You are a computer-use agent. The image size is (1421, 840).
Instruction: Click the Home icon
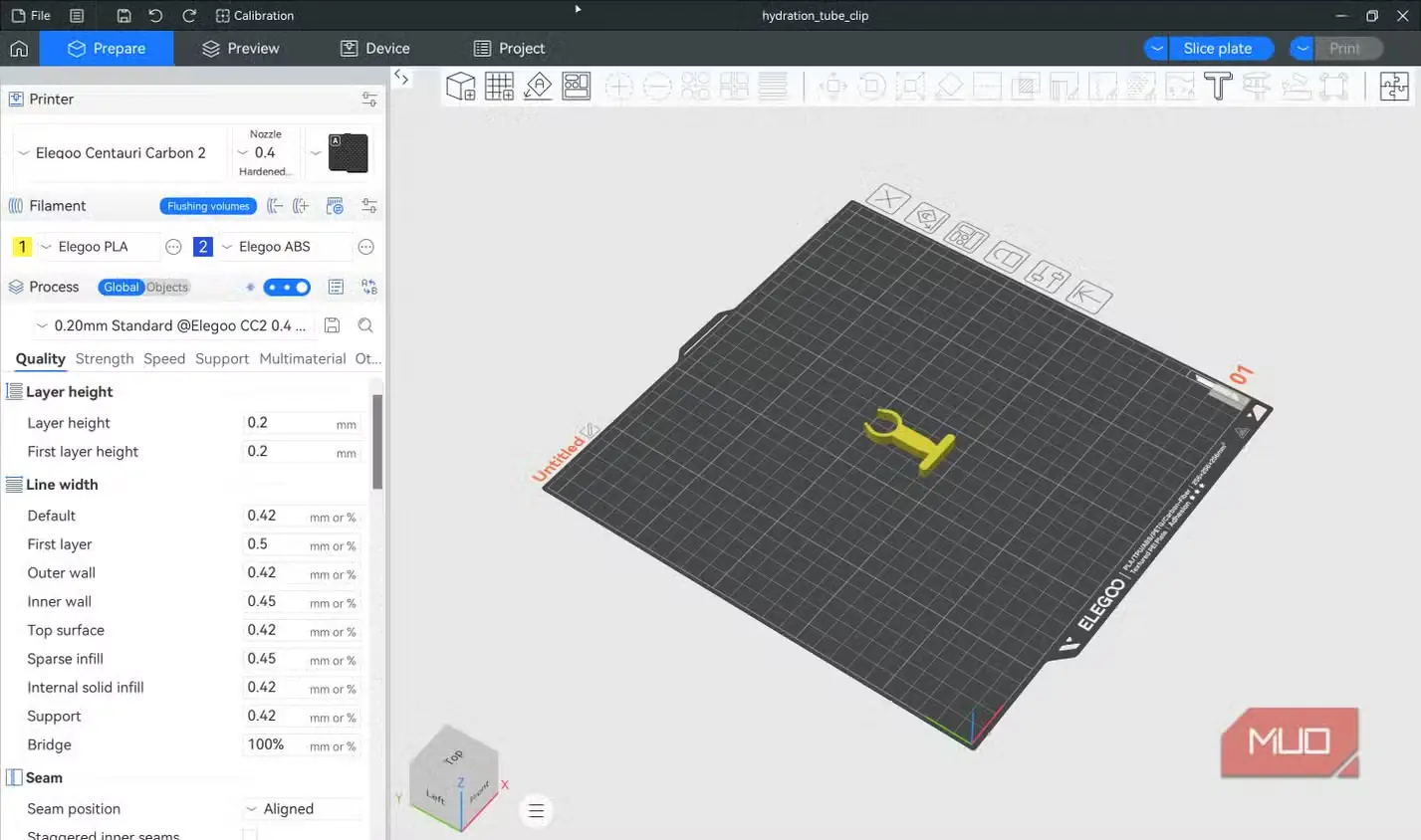19,49
